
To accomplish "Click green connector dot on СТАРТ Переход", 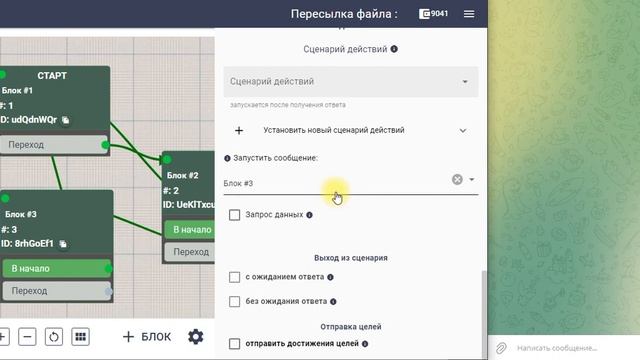I will (x=105, y=145).
